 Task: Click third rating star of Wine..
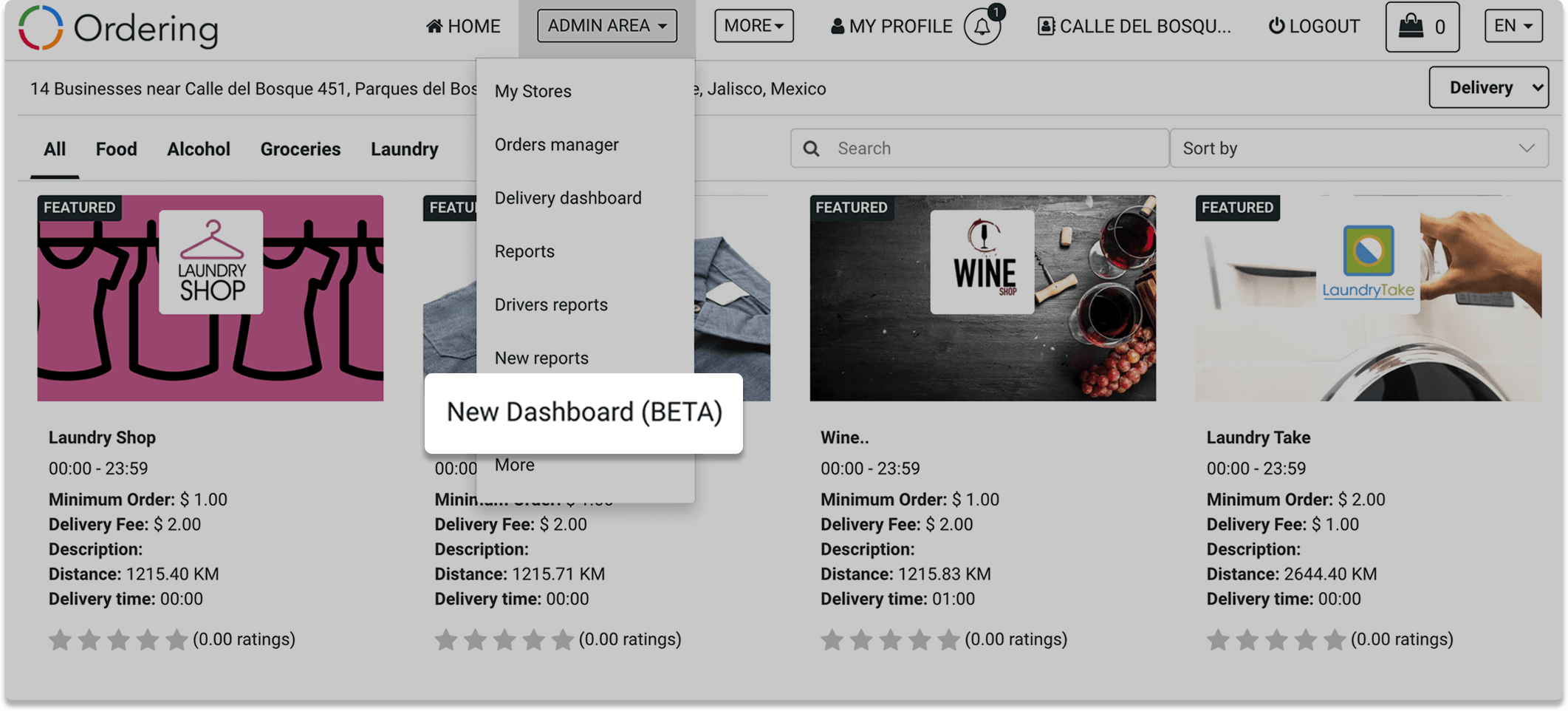[890, 639]
